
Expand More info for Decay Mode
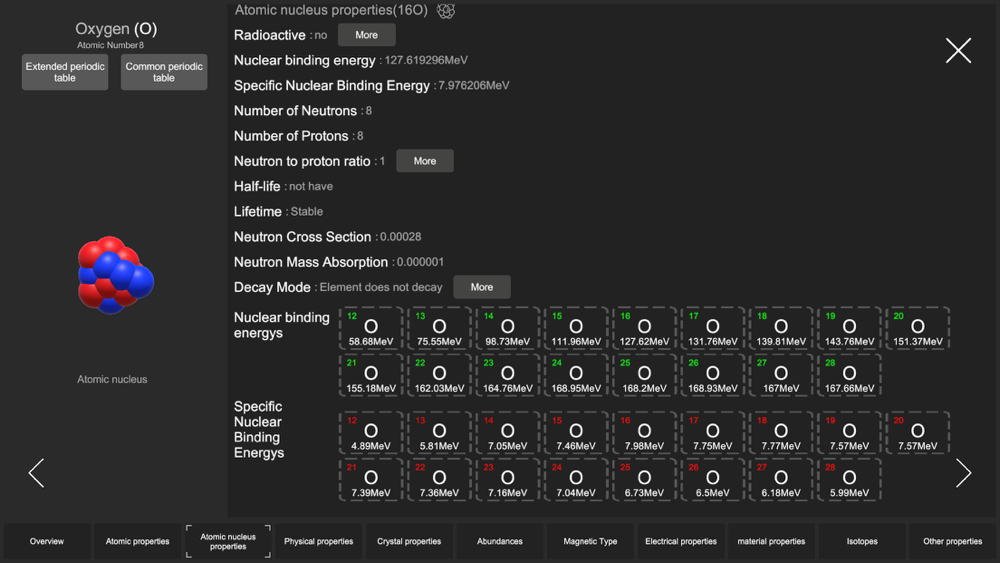point(482,287)
